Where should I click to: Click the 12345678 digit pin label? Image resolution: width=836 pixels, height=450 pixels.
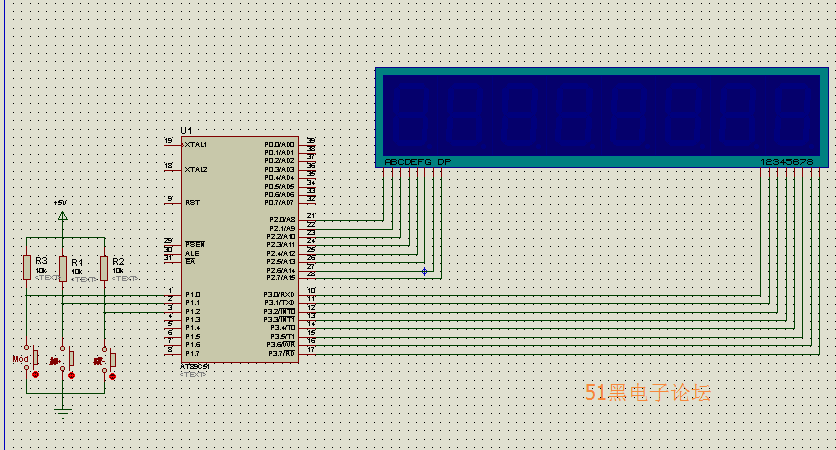[x=787, y=162]
